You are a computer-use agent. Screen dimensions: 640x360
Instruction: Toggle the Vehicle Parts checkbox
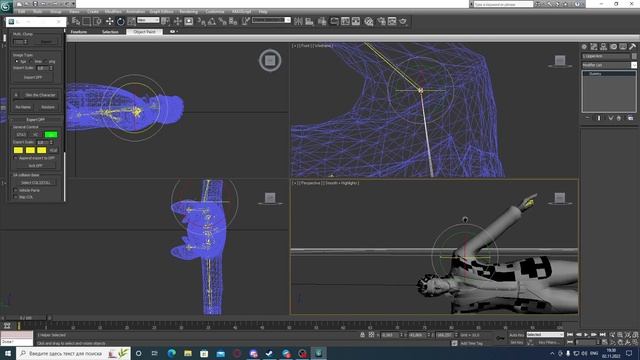pos(16,190)
